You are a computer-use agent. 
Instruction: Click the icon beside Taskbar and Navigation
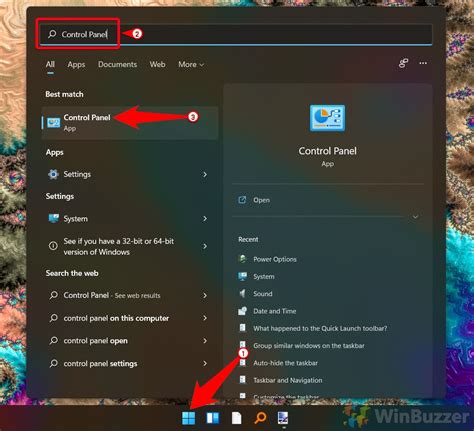point(243,380)
